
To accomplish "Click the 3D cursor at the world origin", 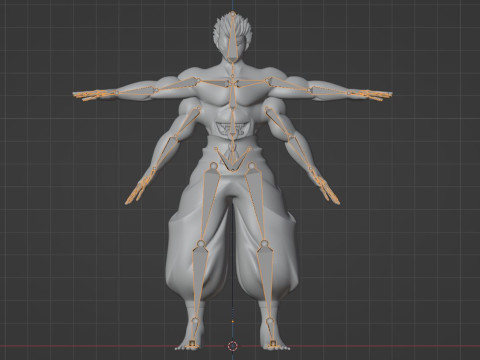I will (233, 346).
